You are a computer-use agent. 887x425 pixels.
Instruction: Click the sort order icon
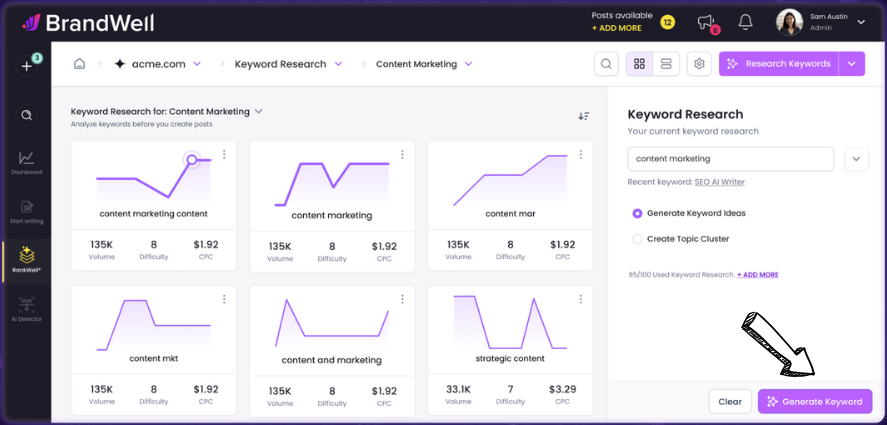click(584, 116)
